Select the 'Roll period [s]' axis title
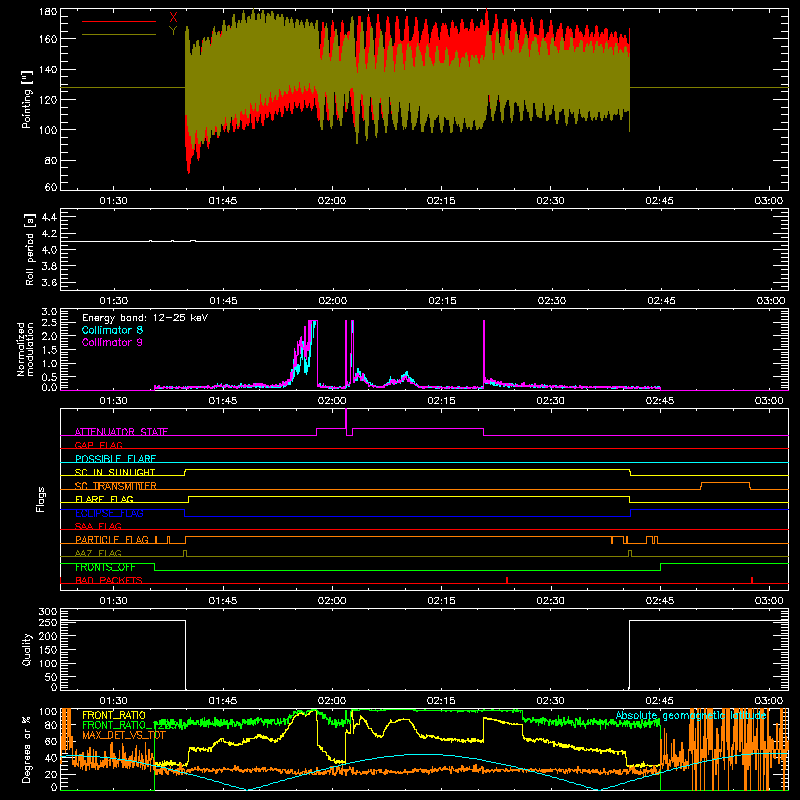This screenshot has width=800, height=800. point(30,249)
